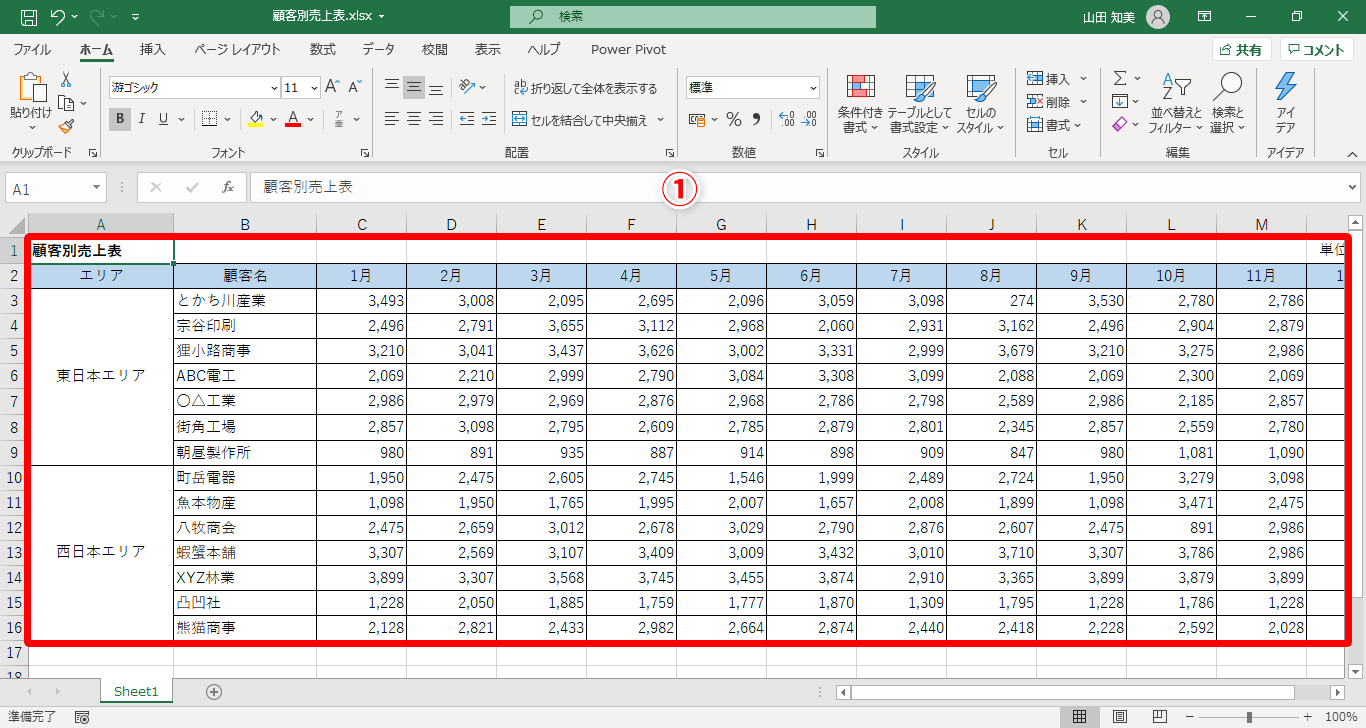Expand the Name Box dropdown arrow

tap(96, 188)
